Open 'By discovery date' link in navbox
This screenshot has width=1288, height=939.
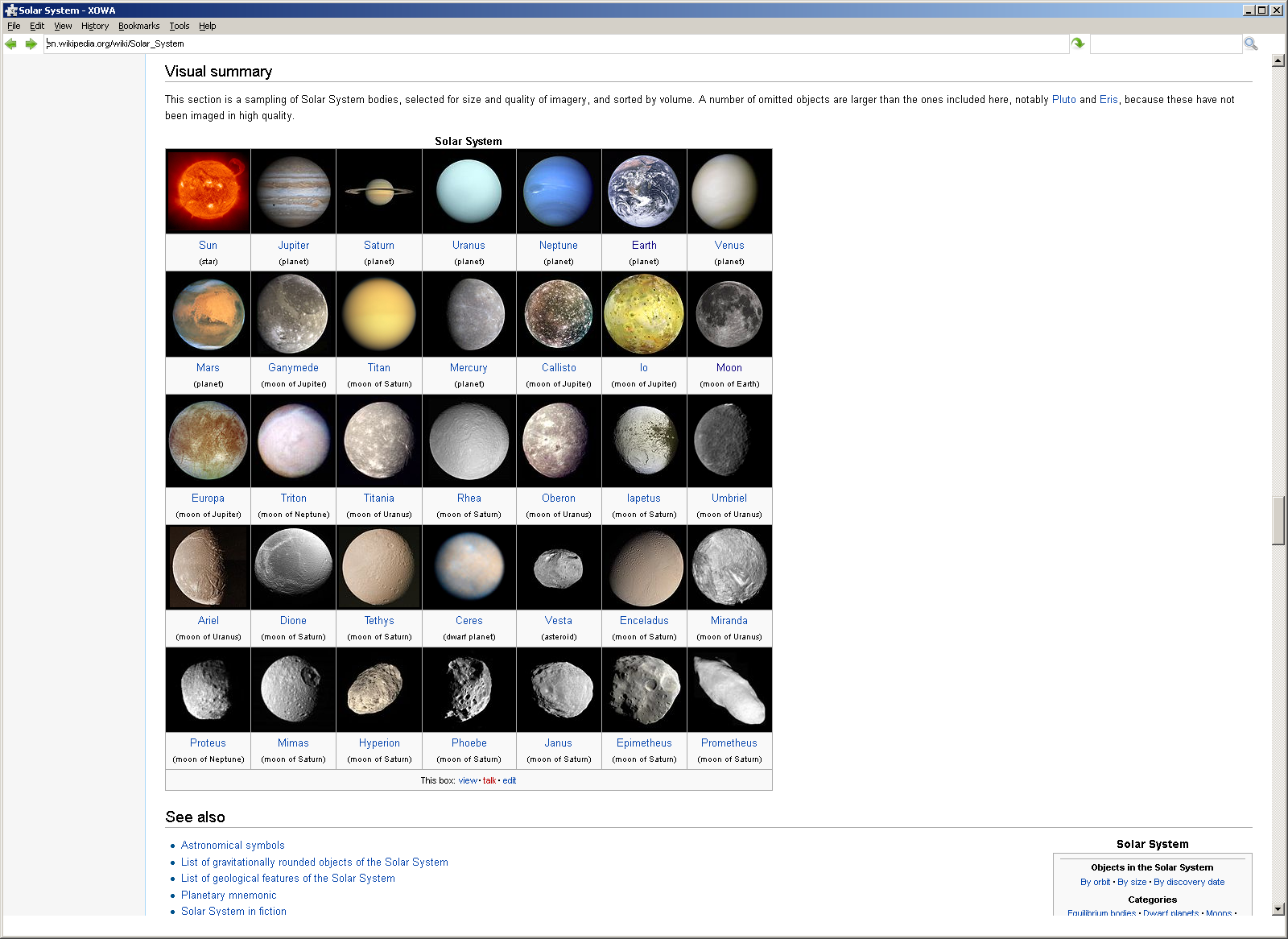[1188, 883]
